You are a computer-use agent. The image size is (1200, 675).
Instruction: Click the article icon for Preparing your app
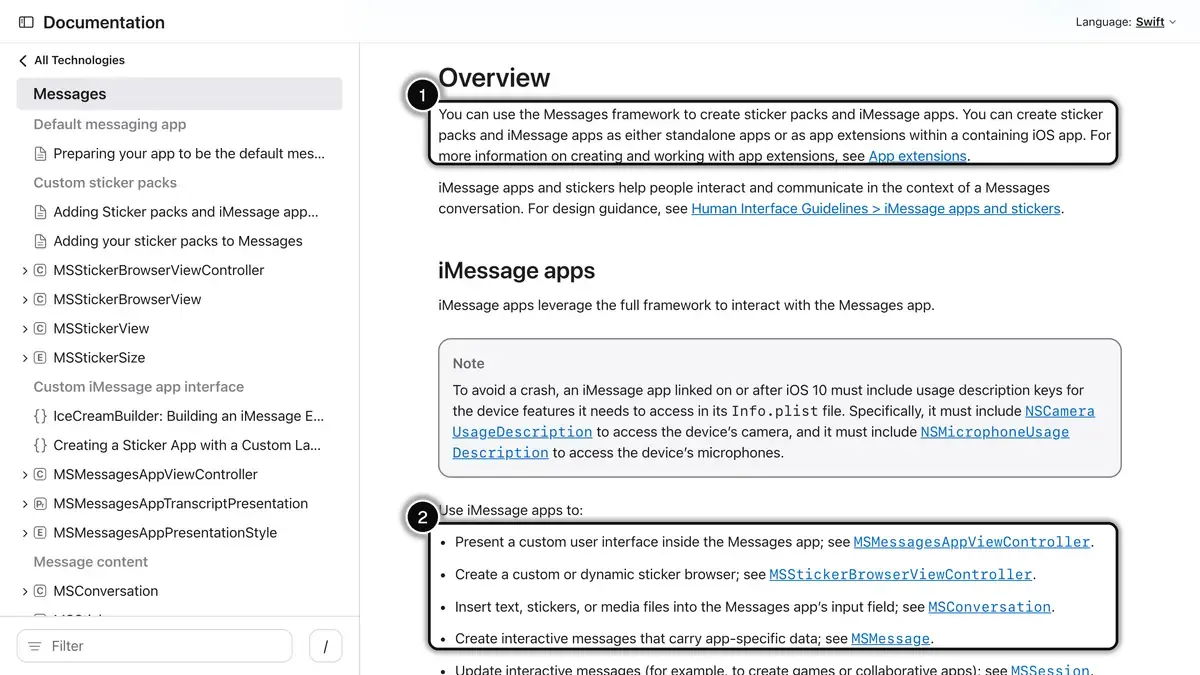click(x=40, y=154)
